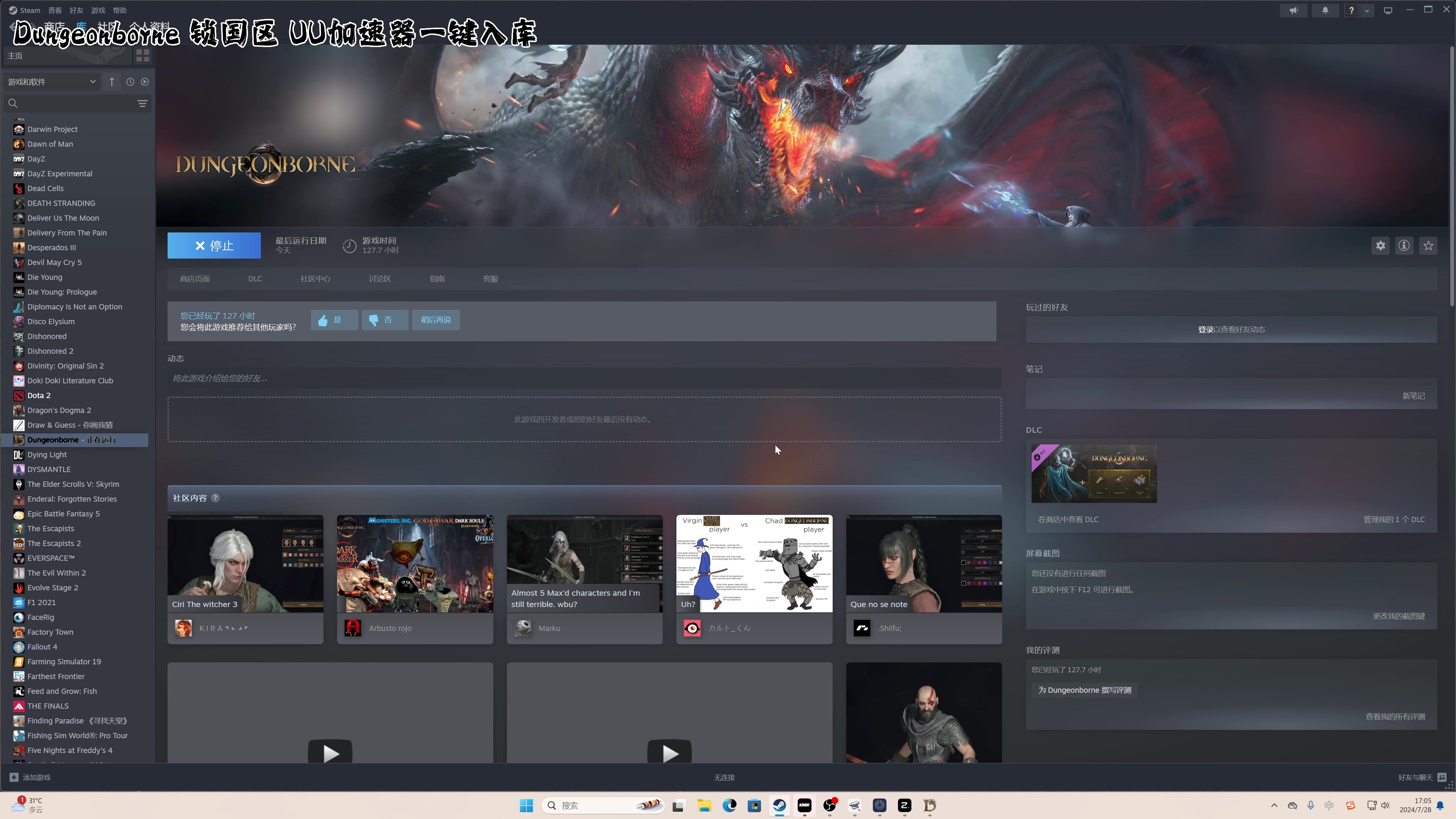Open the 商店页面 tab
Screen dimensions: 1456x819
(195, 279)
